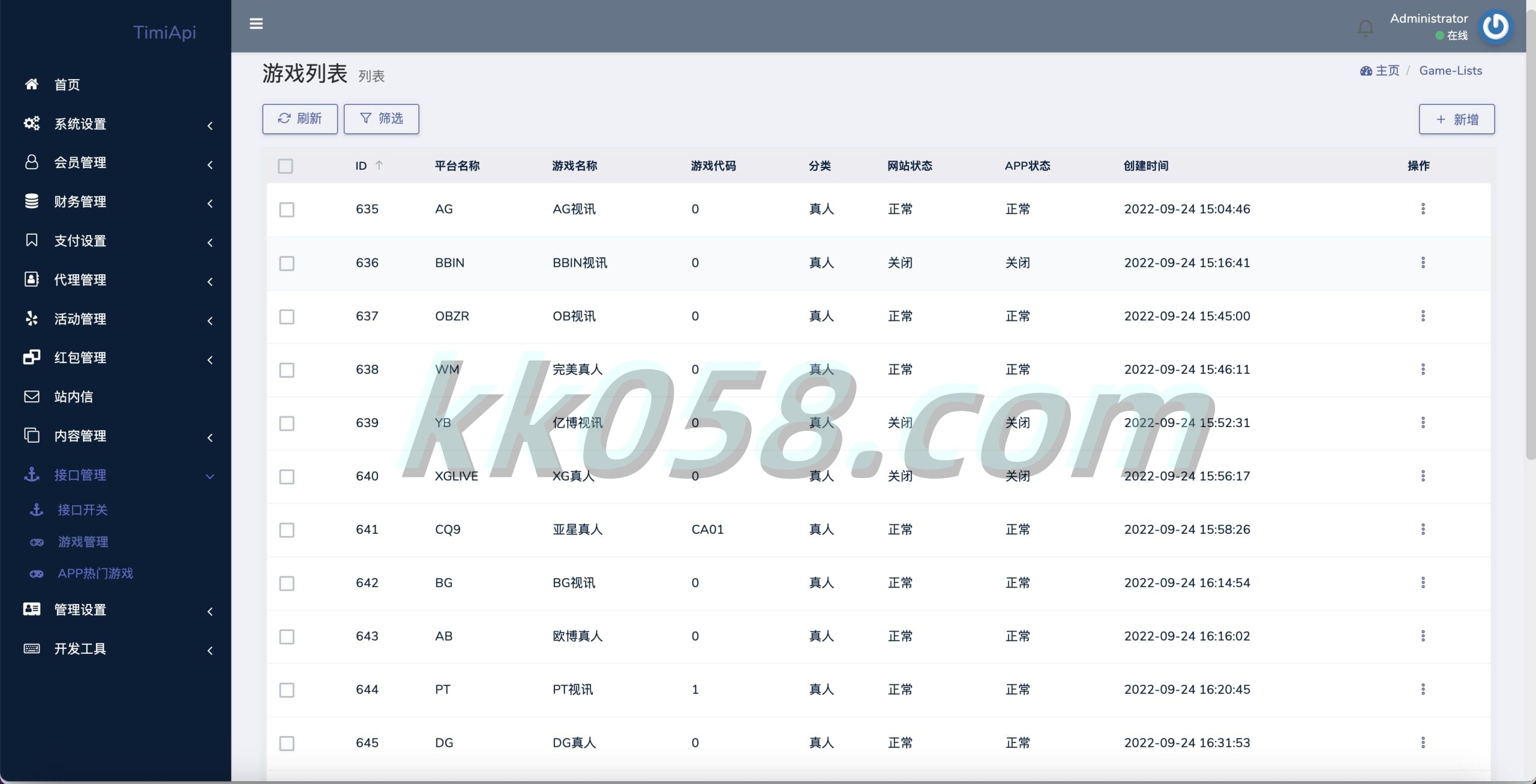Expand 财务管理 submenu chevron
1536x784 pixels.
(210, 203)
